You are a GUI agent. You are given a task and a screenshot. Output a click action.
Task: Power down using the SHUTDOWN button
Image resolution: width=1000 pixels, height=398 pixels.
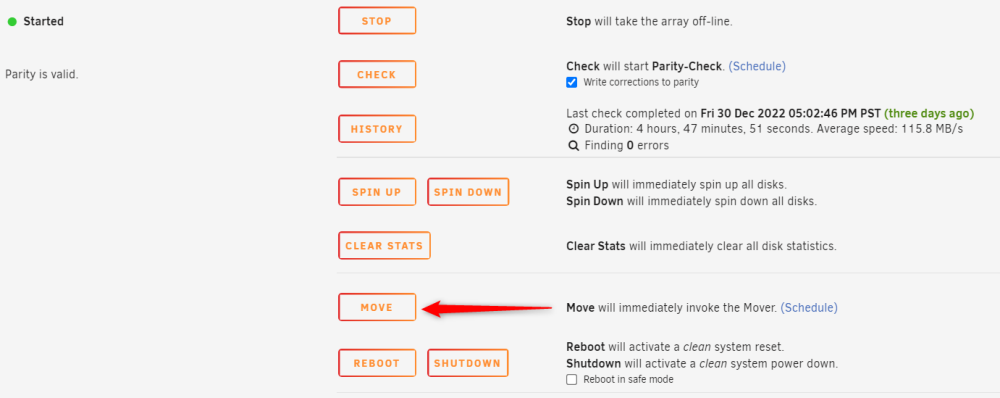coord(467,362)
